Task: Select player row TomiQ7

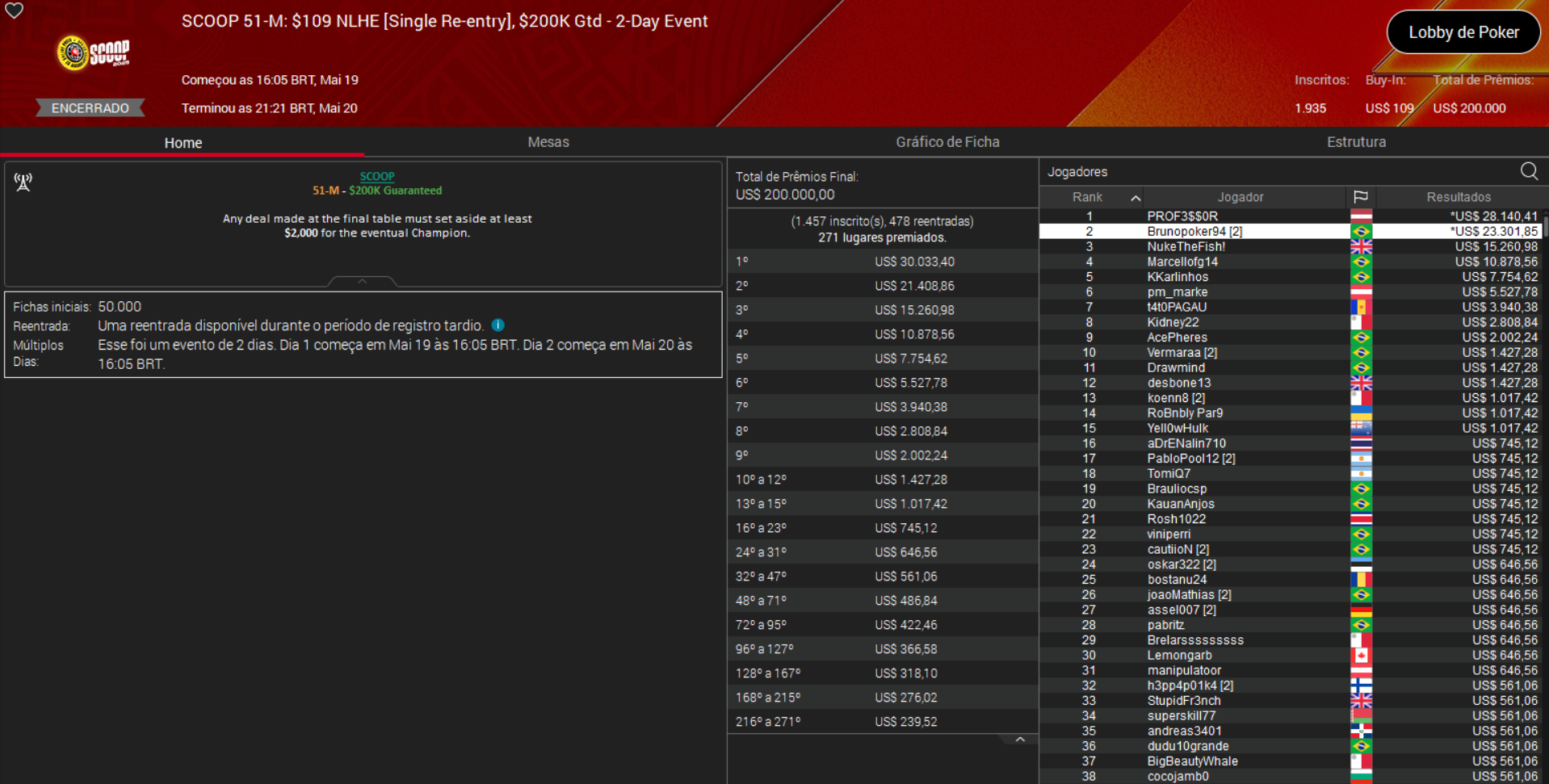Action: tap(1290, 474)
